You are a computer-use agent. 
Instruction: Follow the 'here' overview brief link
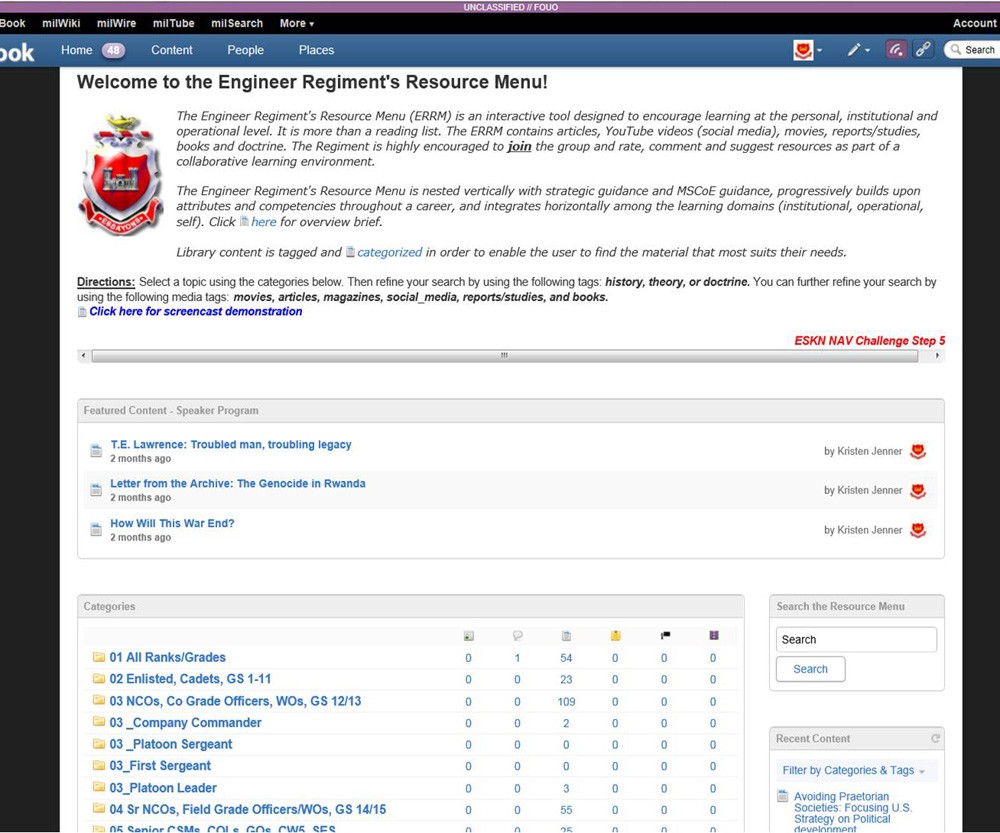click(x=263, y=222)
